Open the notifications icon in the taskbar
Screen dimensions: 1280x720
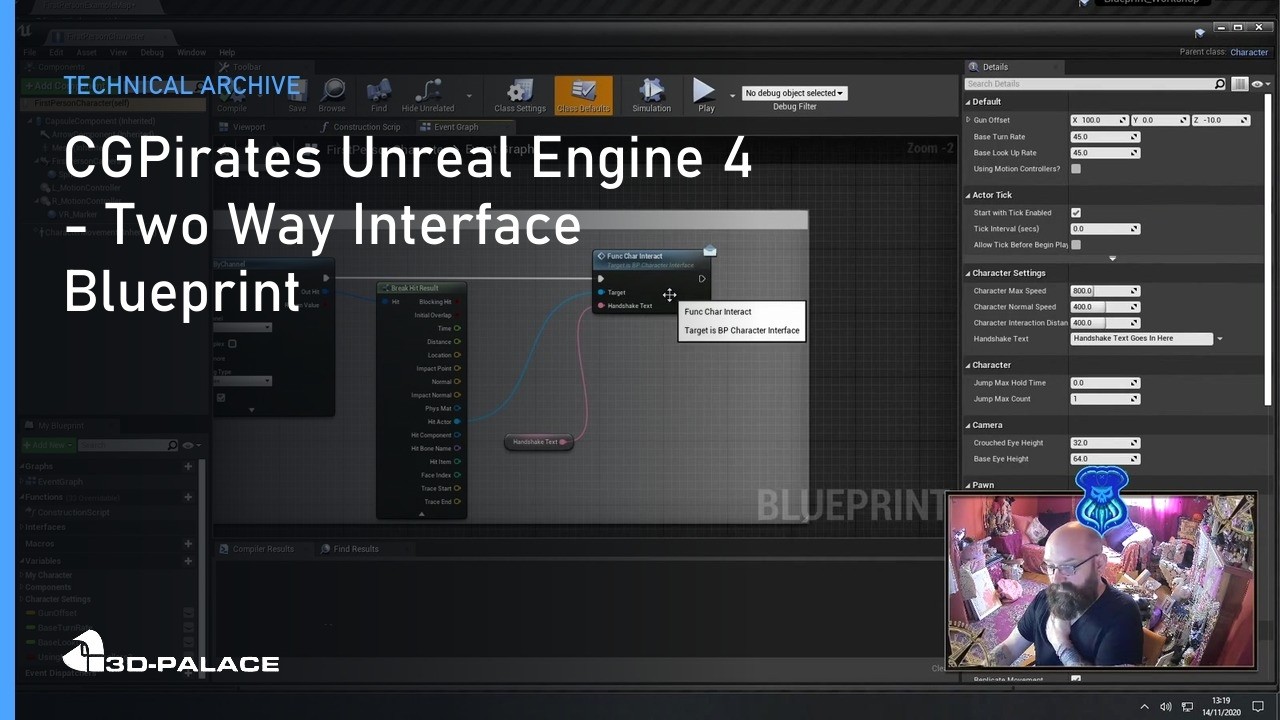(1258, 707)
